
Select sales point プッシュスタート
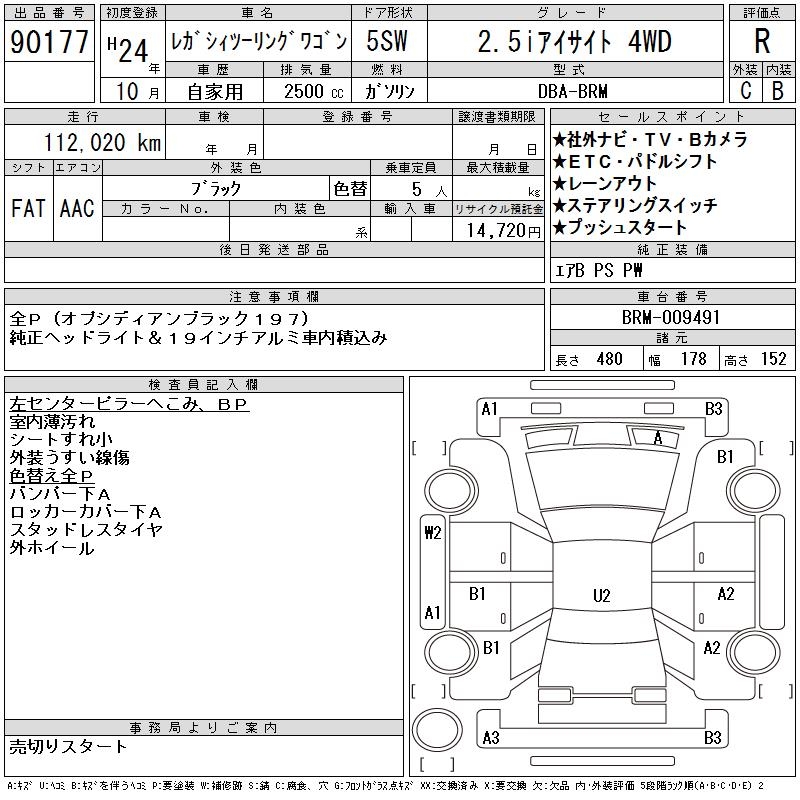[620, 227]
